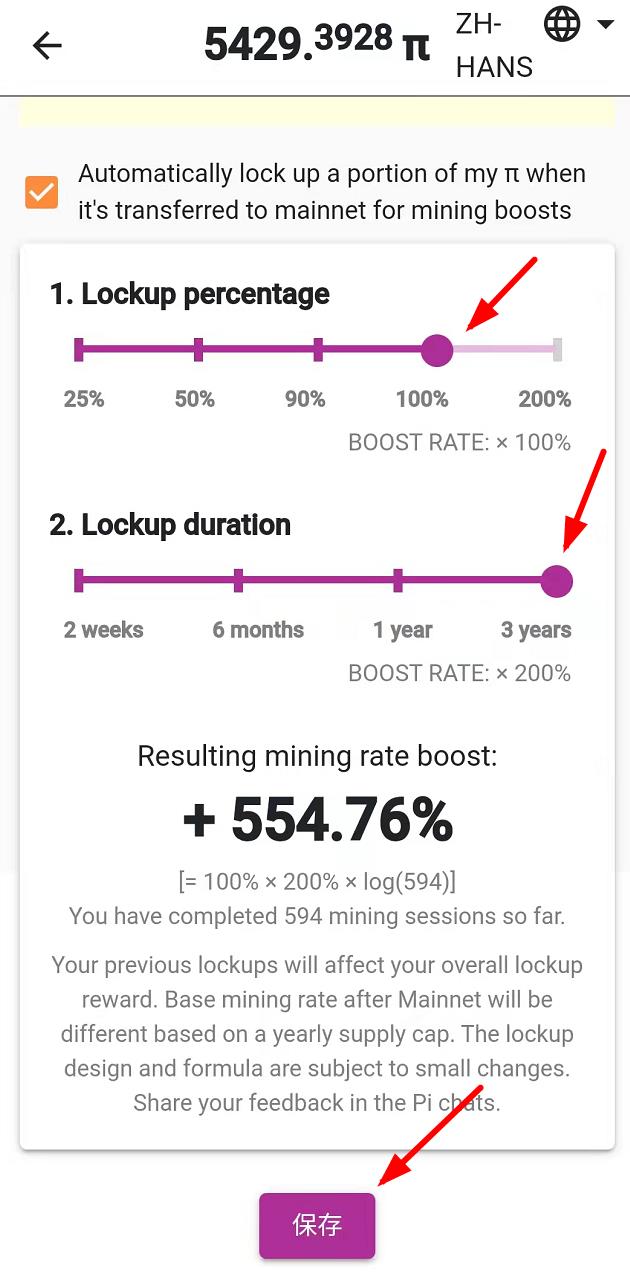Select the ZH-HANS language label
The image size is (630, 1278).
point(494,46)
